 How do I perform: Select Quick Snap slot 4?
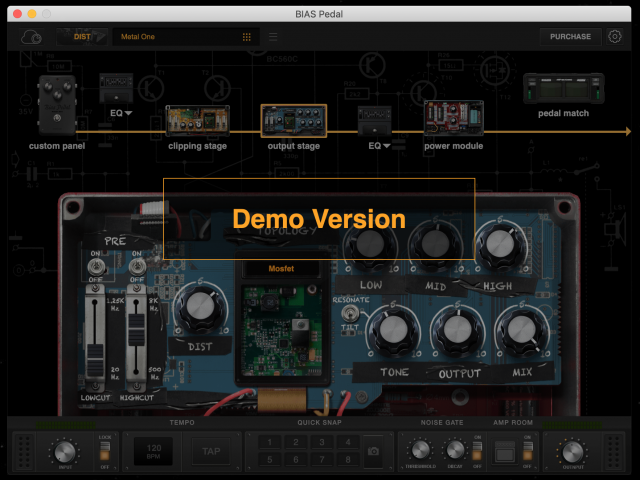point(348,442)
